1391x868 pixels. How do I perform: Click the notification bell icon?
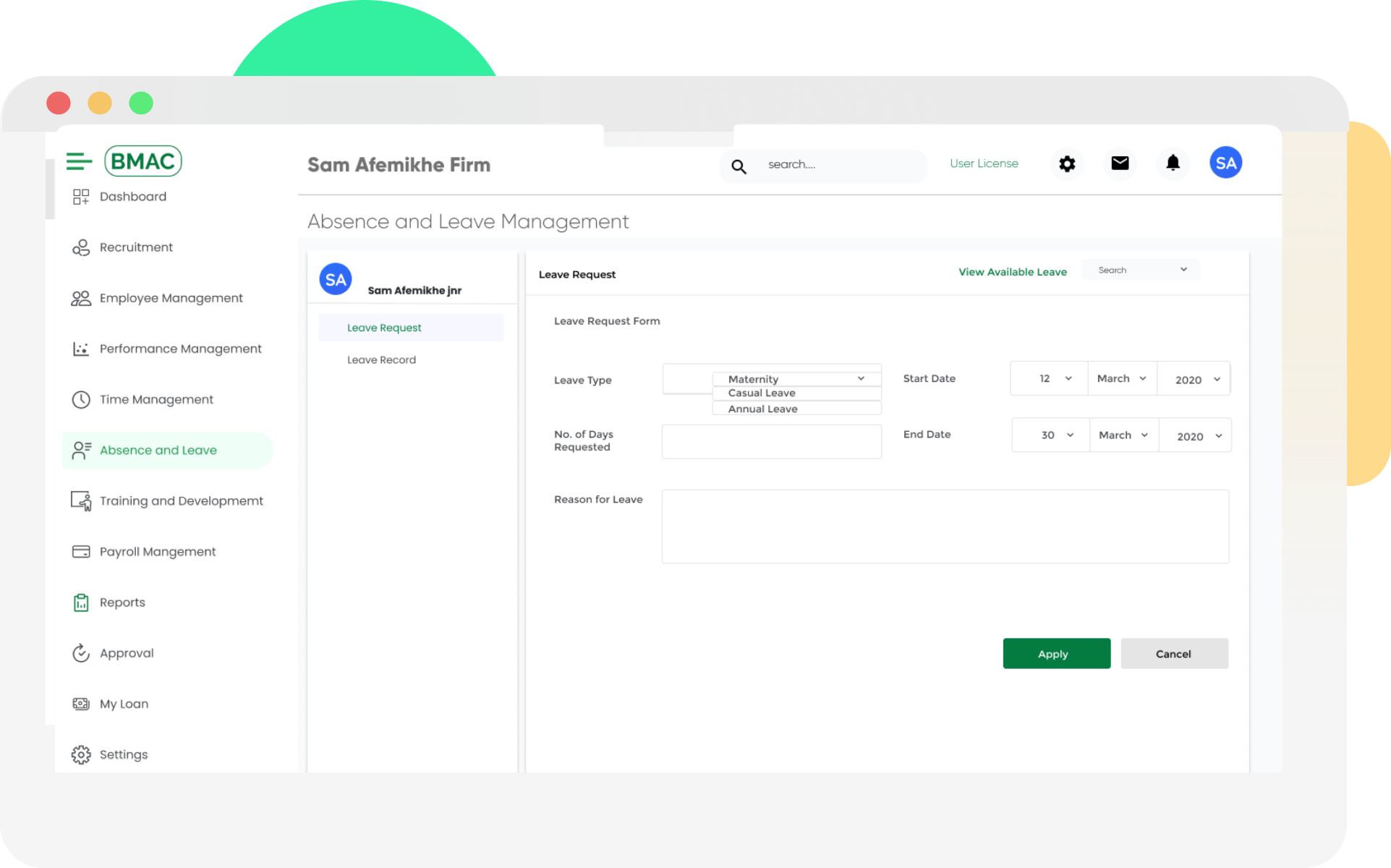point(1173,163)
